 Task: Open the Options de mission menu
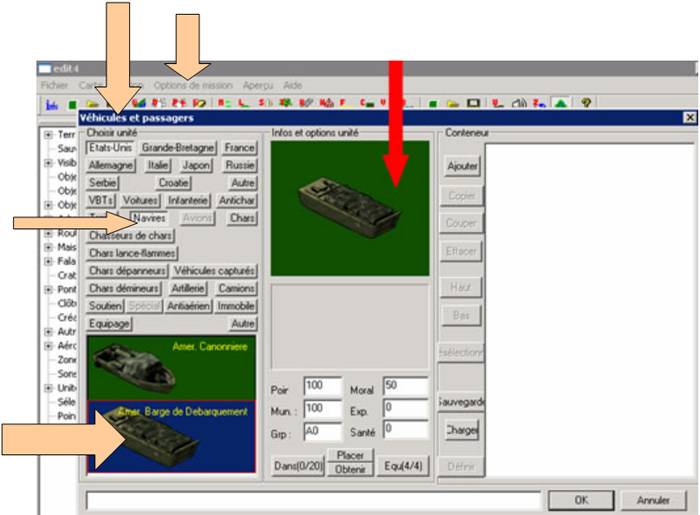coord(192,86)
